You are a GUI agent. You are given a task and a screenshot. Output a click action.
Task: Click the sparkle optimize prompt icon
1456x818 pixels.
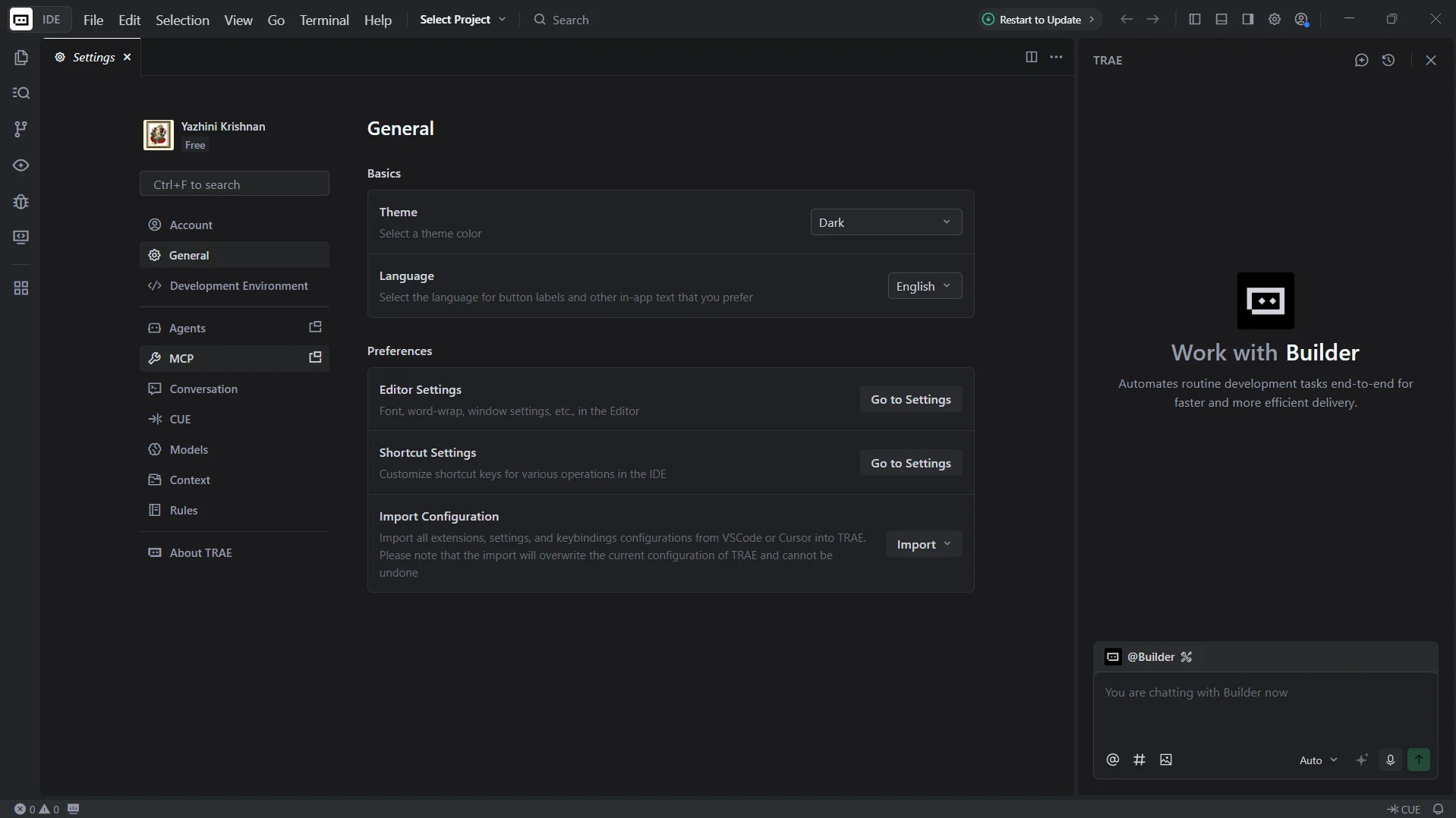point(1362,760)
